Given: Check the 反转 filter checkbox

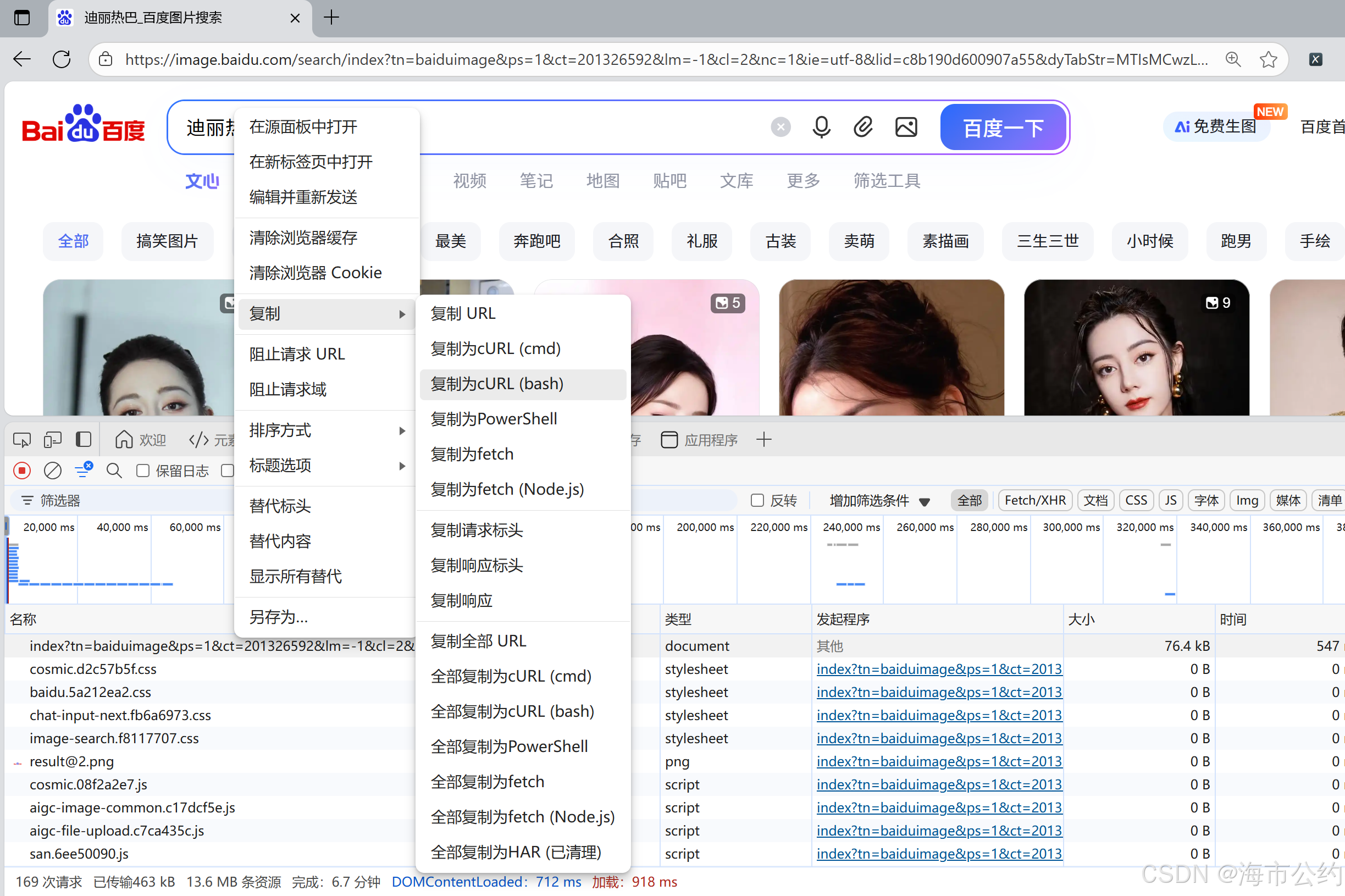Looking at the screenshot, I should [757, 501].
